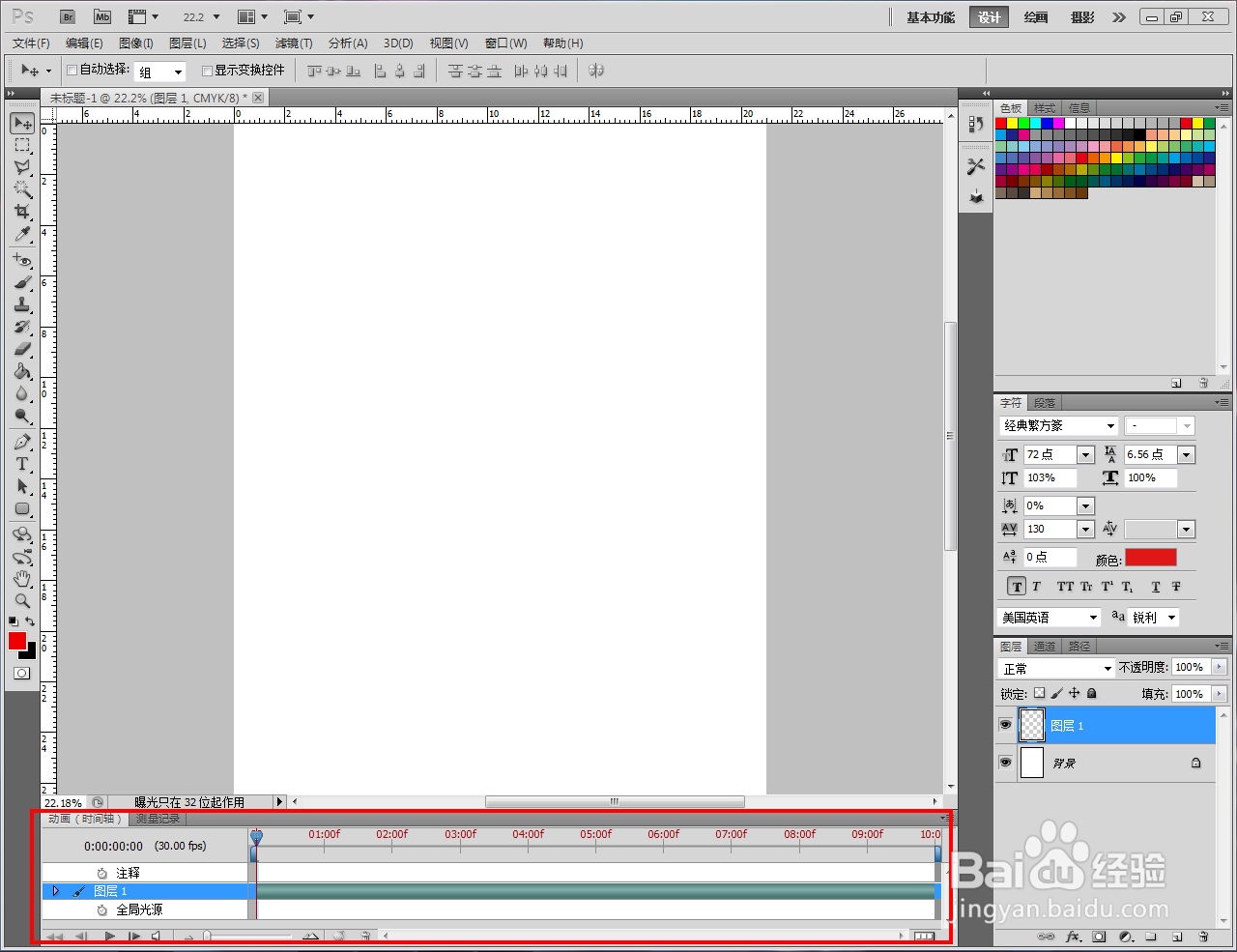The height and width of the screenshot is (952, 1237).
Task: Toggle faux bold in character panel
Action: [x=1016, y=587]
